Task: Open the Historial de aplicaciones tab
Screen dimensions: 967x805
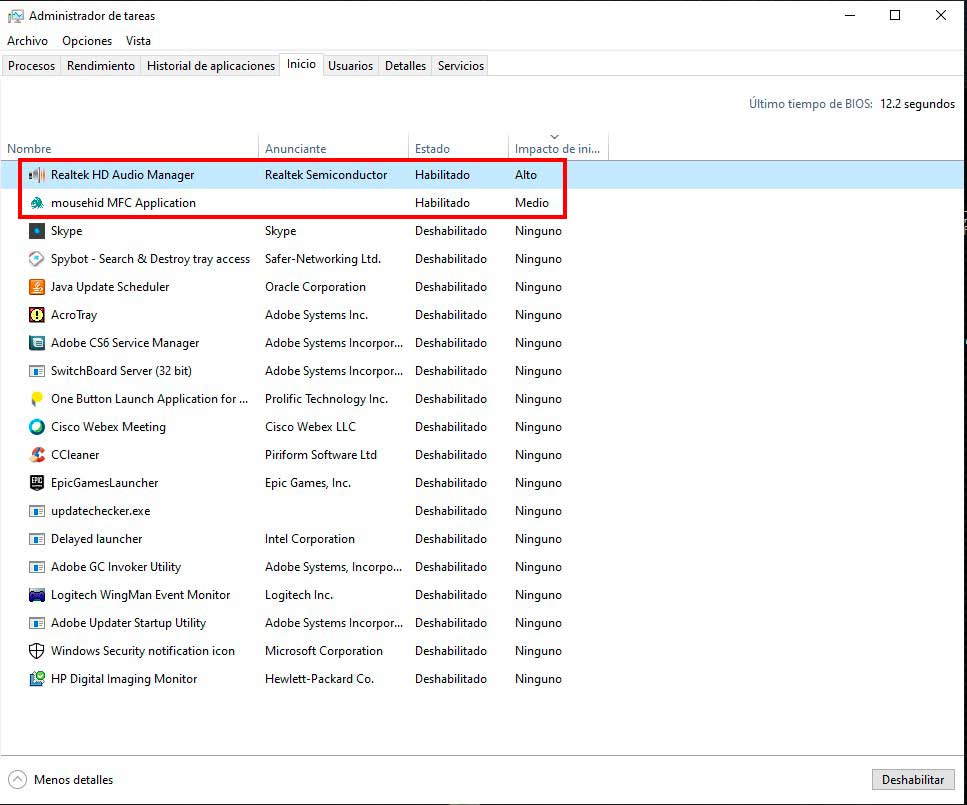Action: click(211, 66)
